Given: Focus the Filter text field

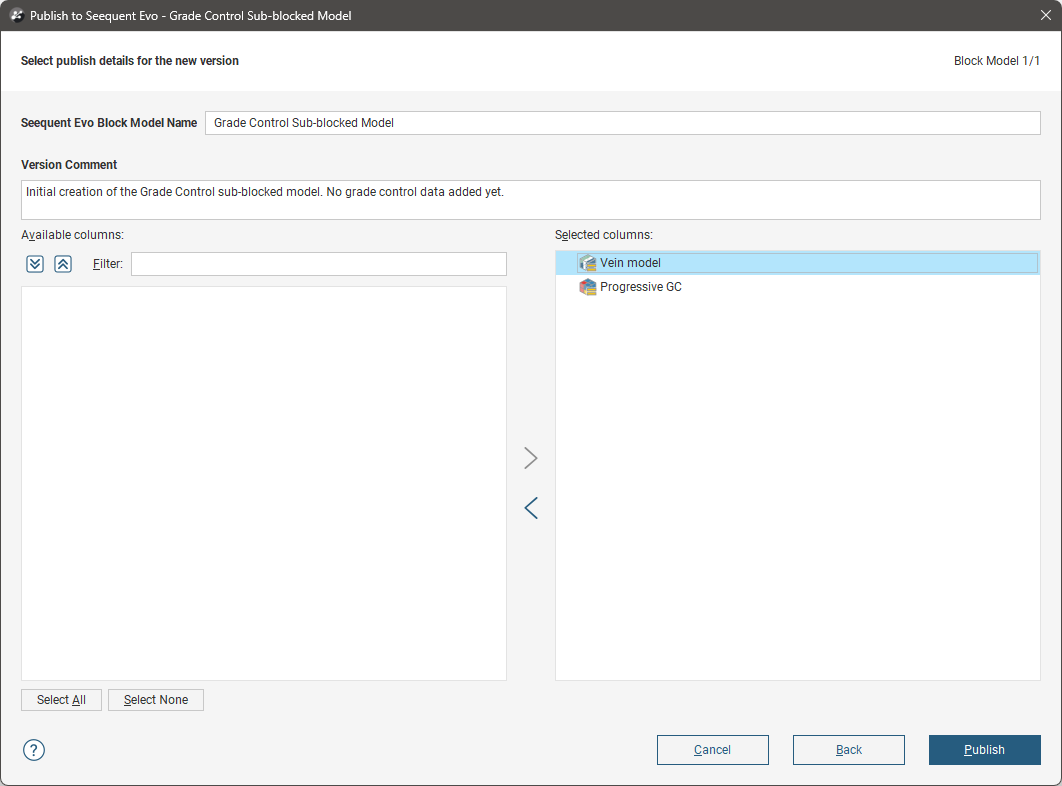Looking at the screenshot, I should (318, 264).
